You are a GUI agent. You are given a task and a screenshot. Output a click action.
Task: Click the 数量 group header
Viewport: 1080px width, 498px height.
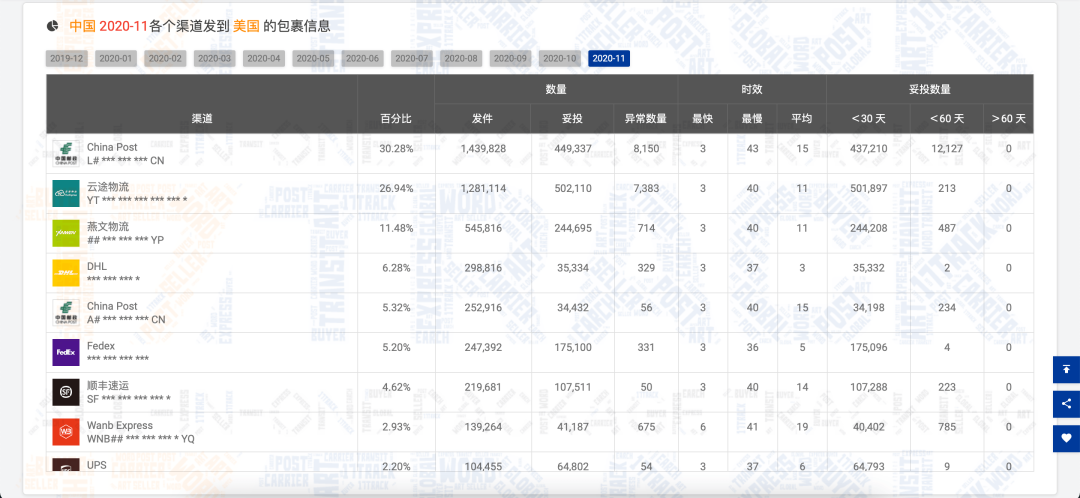[x=556, y=89]
